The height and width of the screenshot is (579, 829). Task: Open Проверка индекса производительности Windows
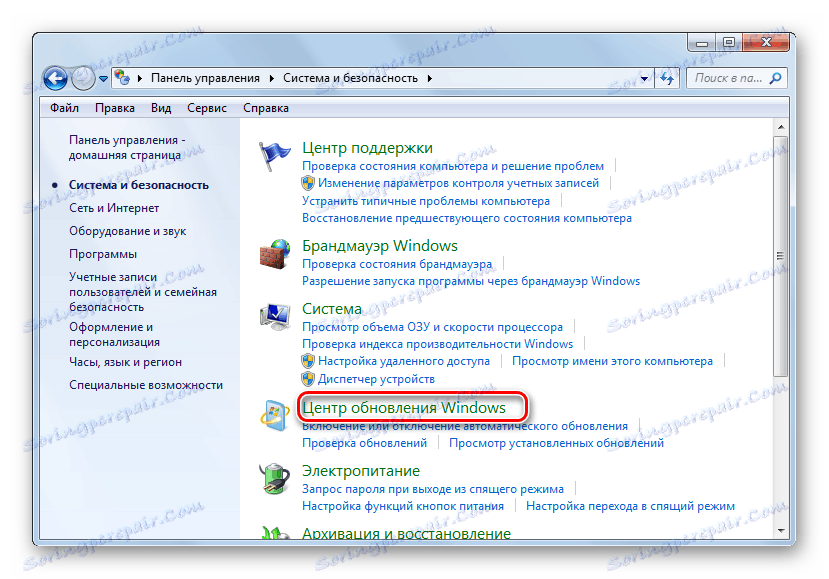coord(437,344)
